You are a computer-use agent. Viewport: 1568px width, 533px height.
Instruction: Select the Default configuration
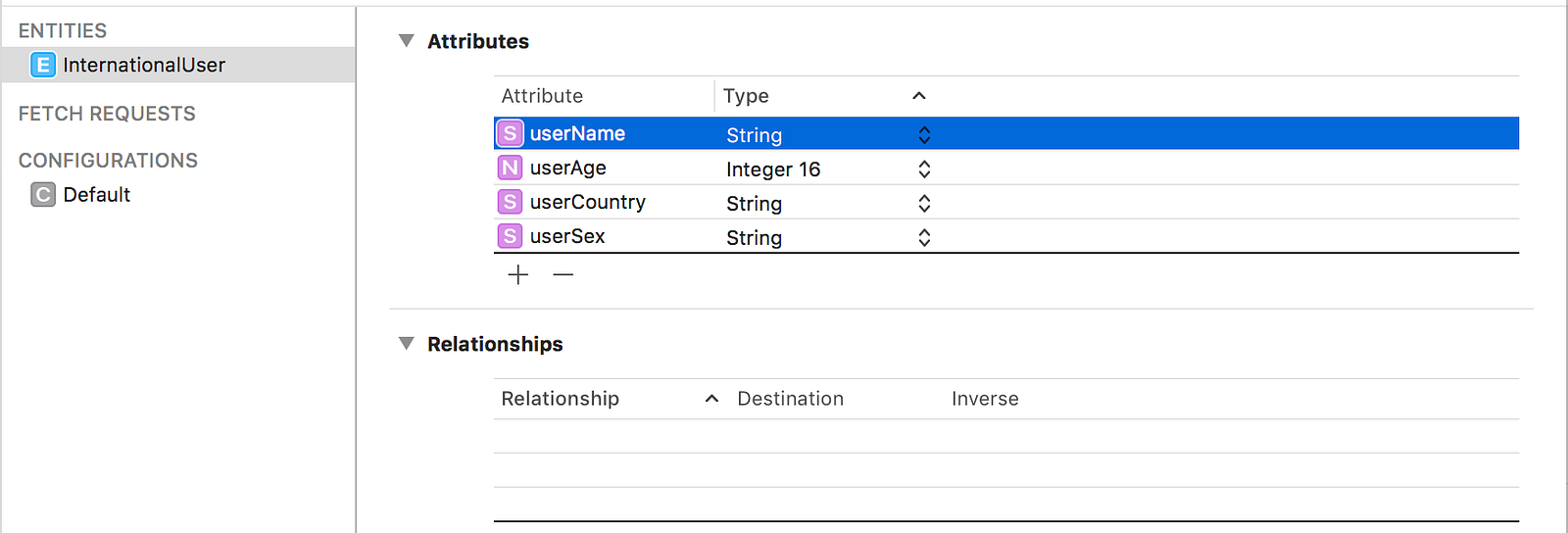97,195
